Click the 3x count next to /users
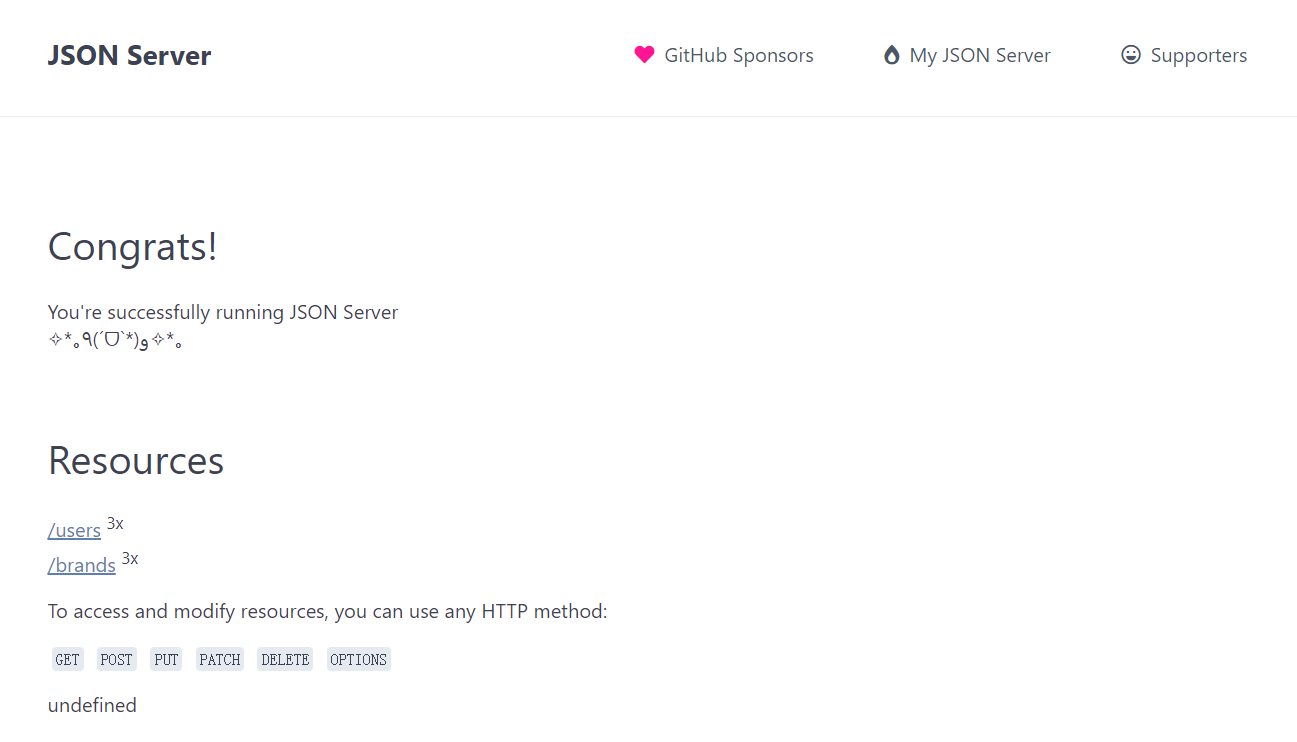This screenshot has height=742, width=1297. click(x=115, y=523)
